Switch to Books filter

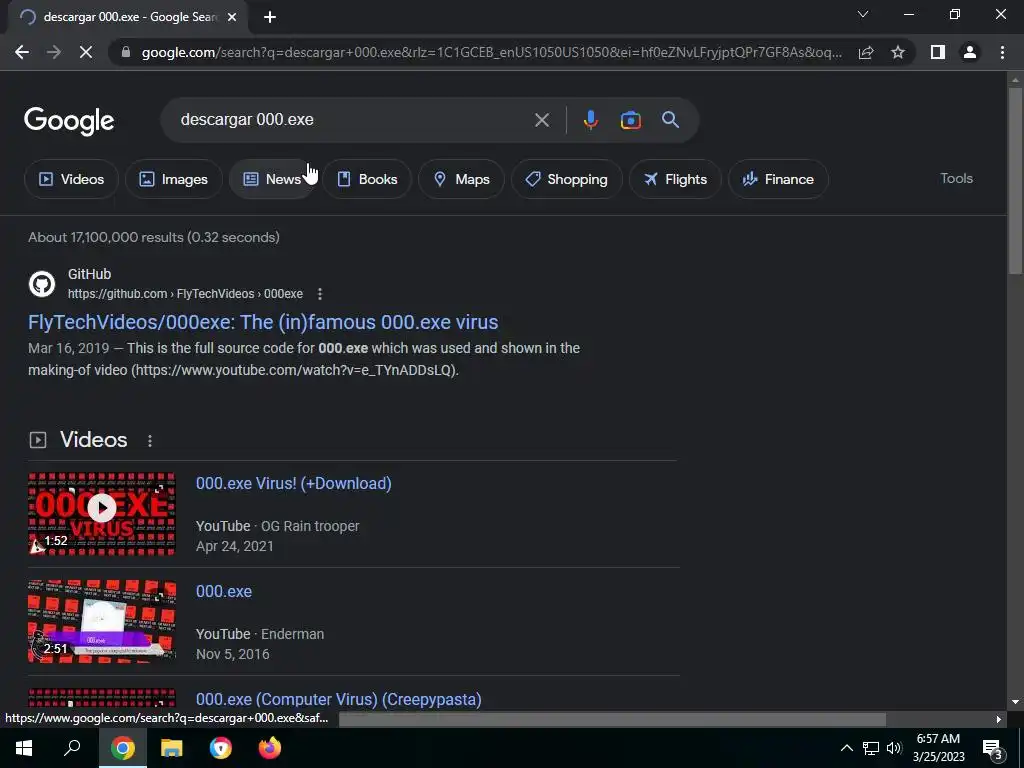tap(367, 179)
